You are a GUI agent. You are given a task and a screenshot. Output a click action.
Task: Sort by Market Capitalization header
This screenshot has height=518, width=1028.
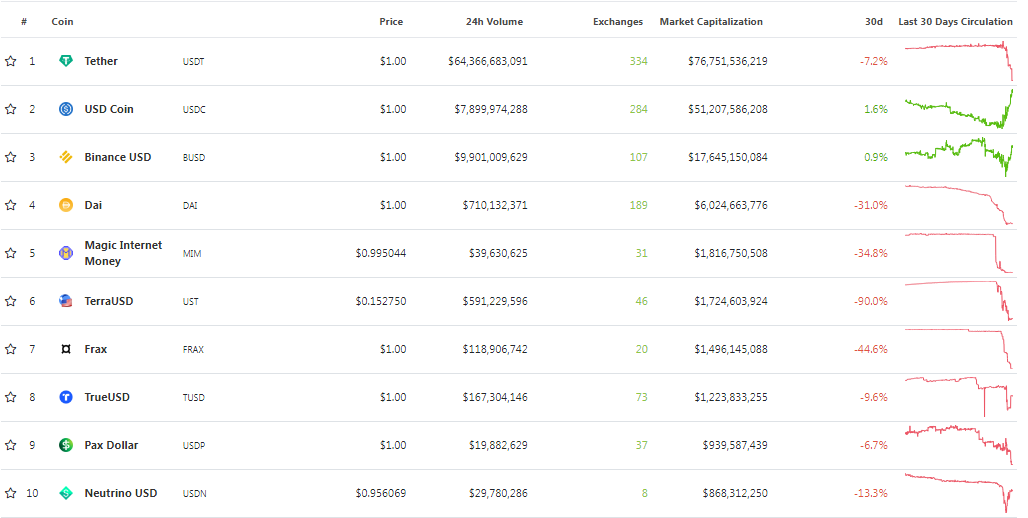711,22
